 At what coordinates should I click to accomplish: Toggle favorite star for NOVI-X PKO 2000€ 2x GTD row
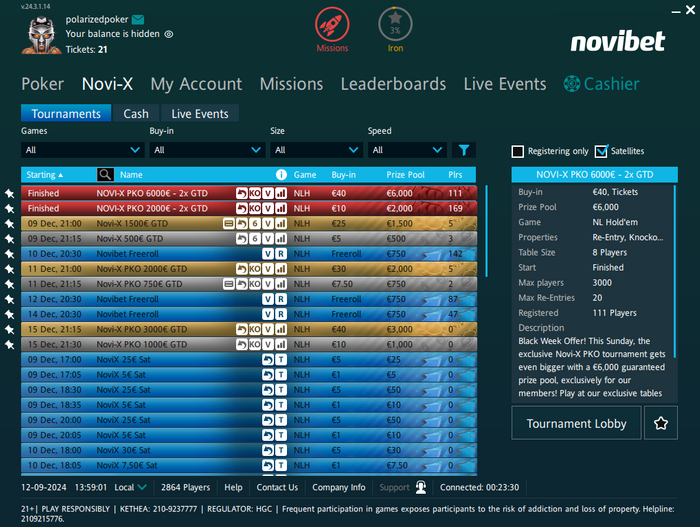coord(9,209)
